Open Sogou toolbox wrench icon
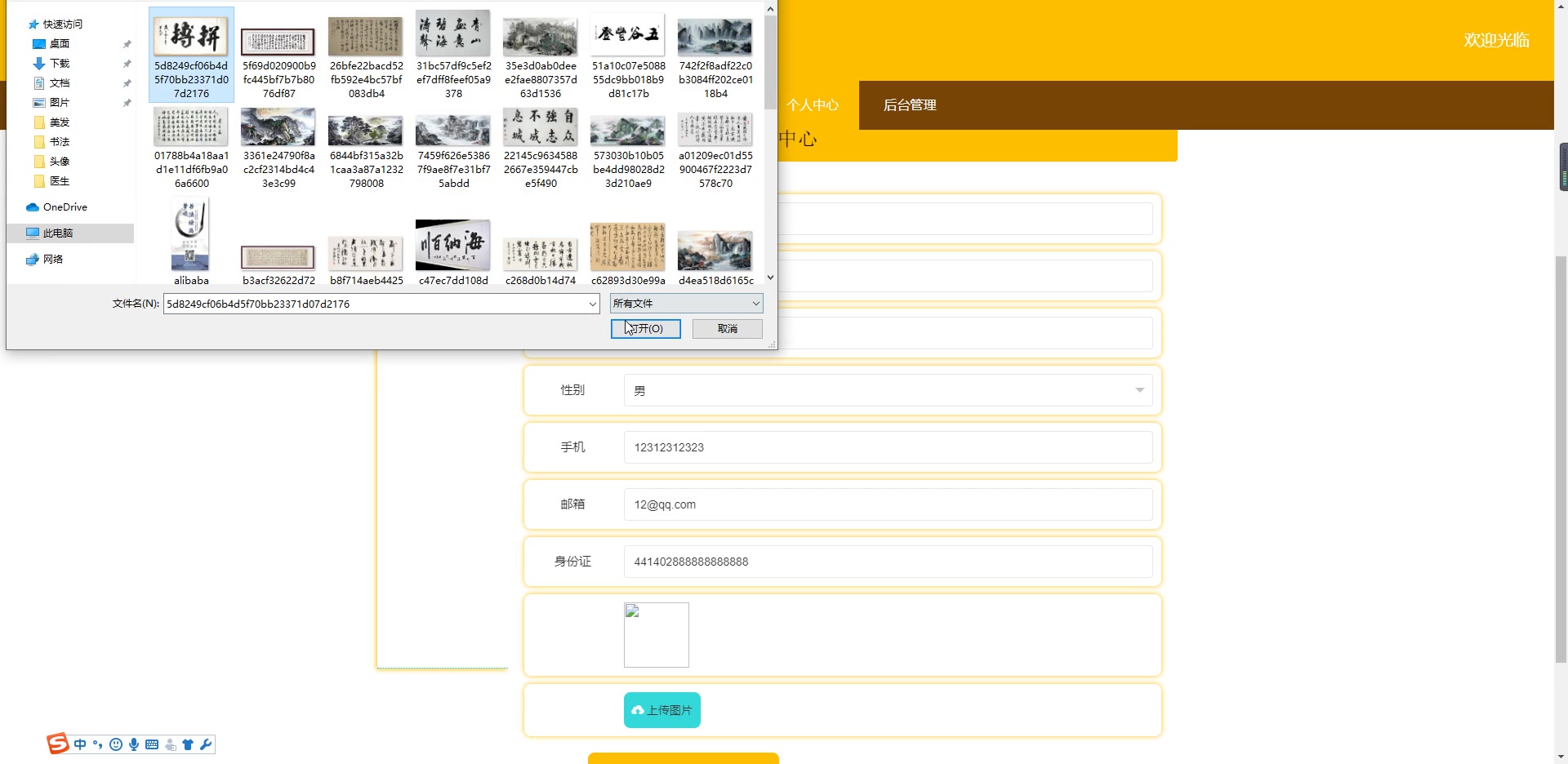The height and width of the screenshot is (764, 1568). [x=206, y=744]
